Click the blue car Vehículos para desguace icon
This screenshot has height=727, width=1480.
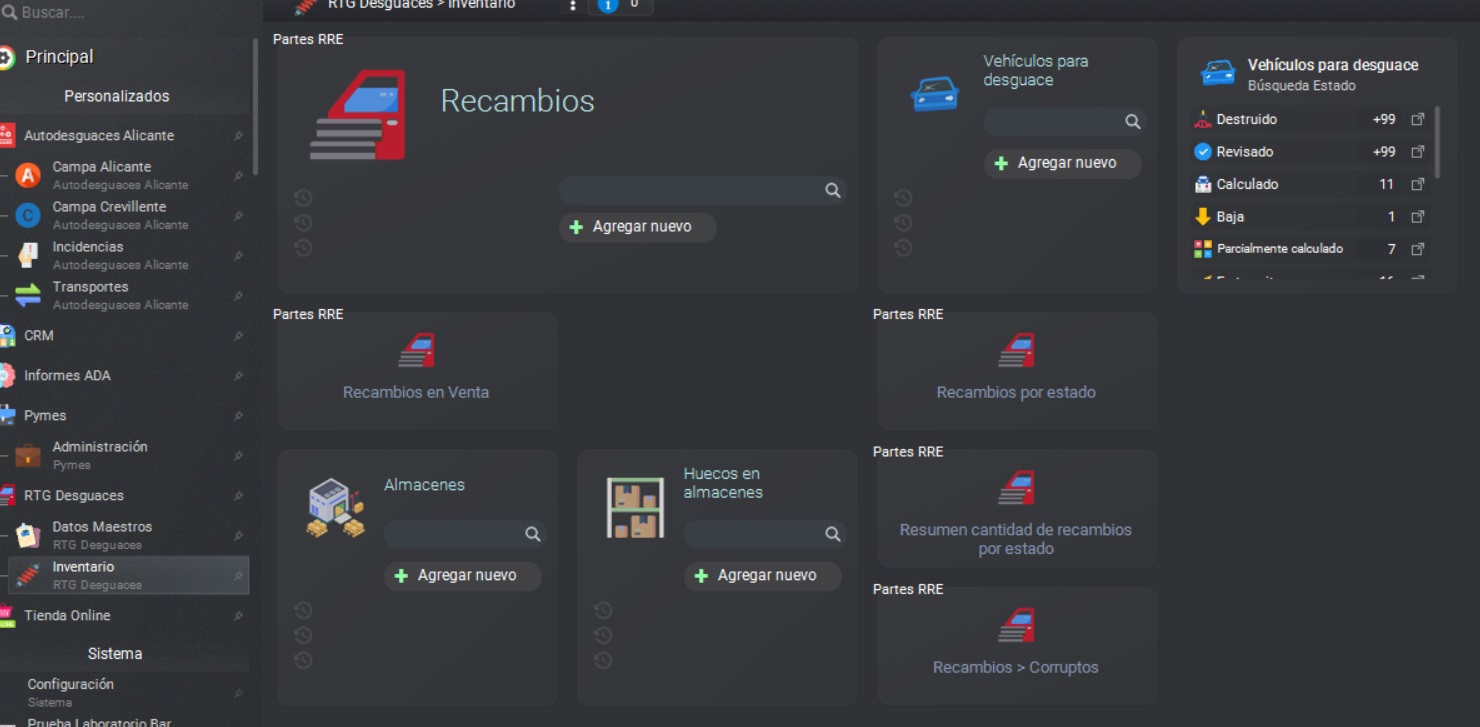934,94
